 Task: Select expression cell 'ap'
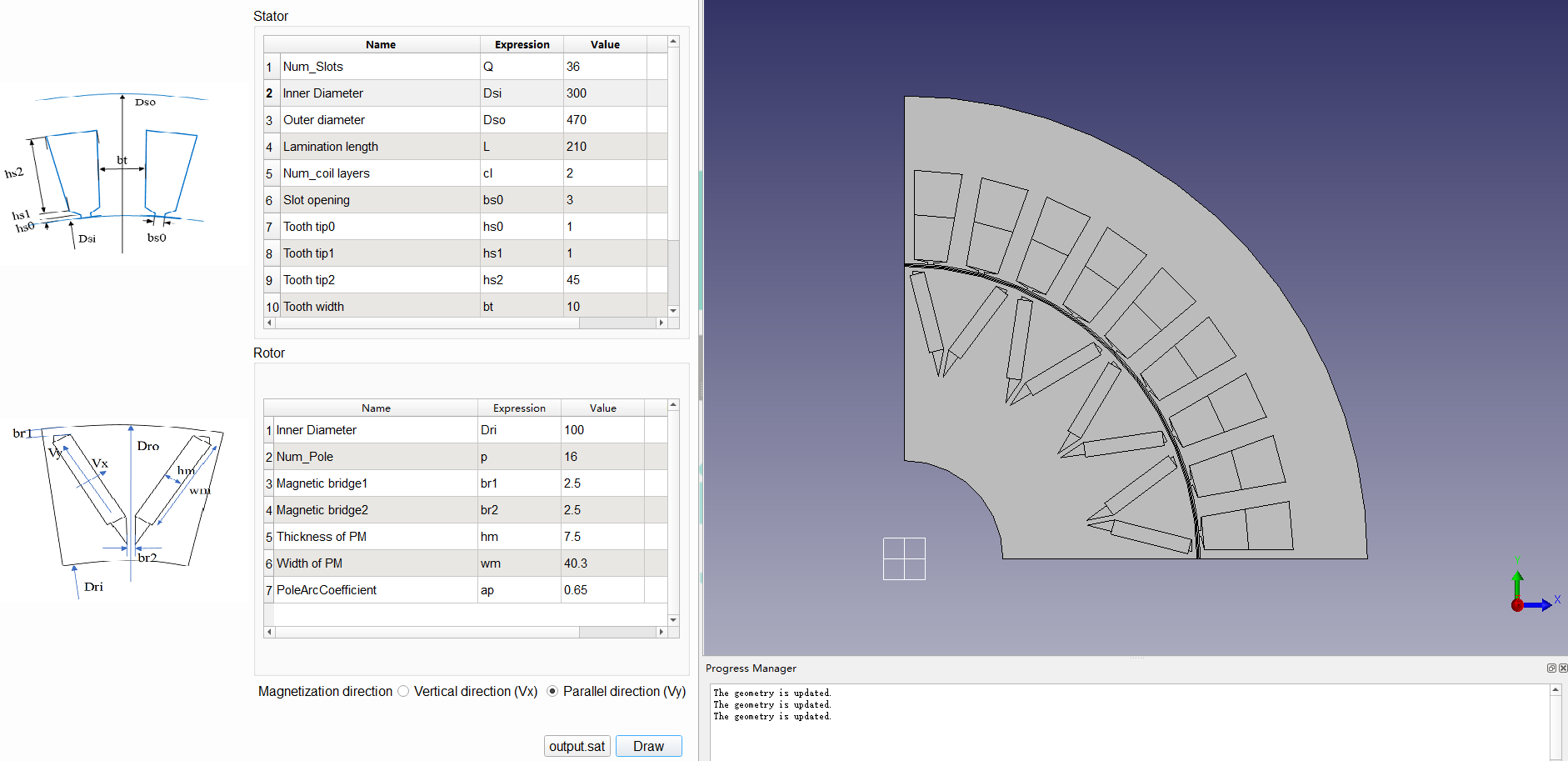(520, 590)
